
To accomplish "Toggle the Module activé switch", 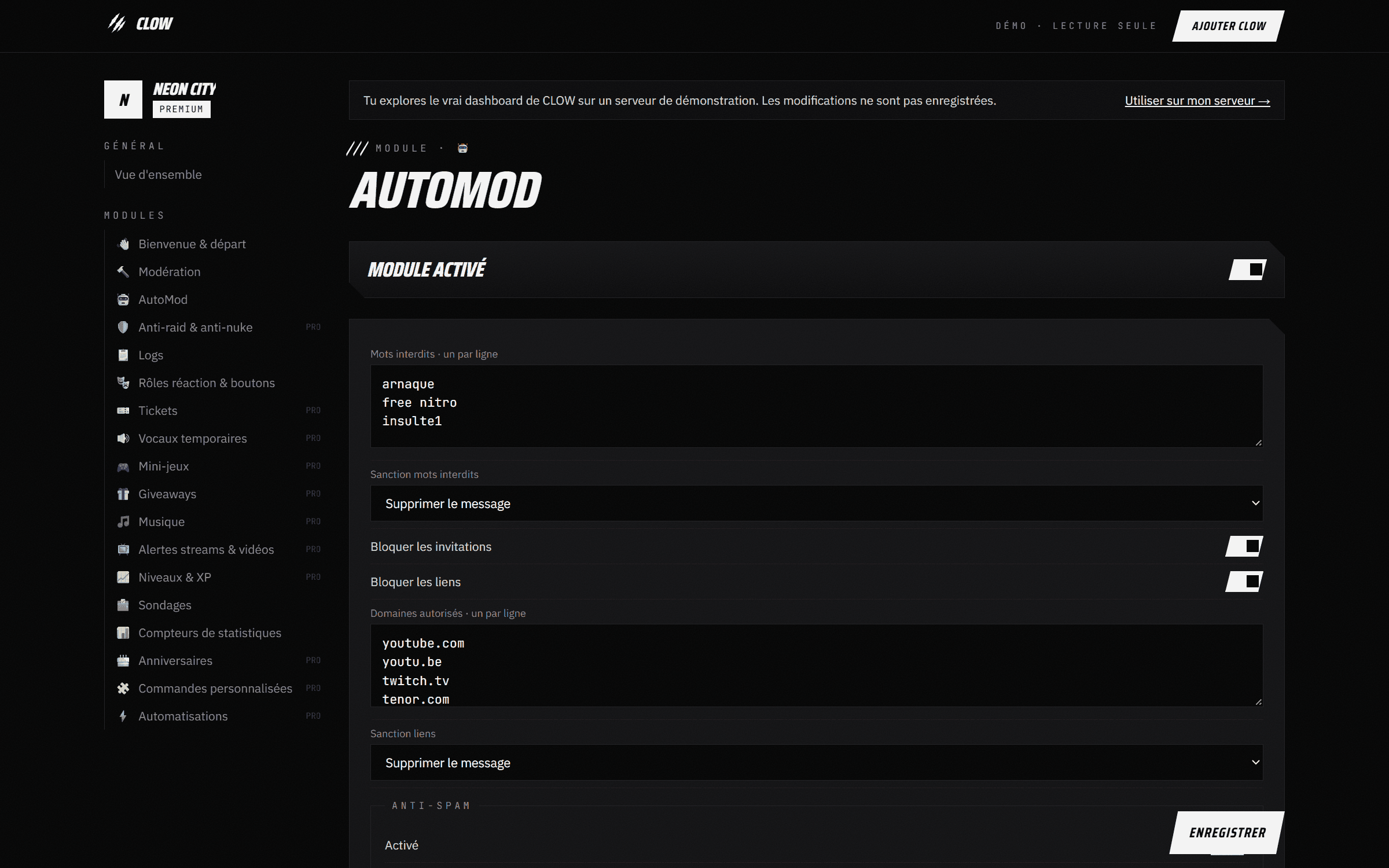I will pos(1248,270).
